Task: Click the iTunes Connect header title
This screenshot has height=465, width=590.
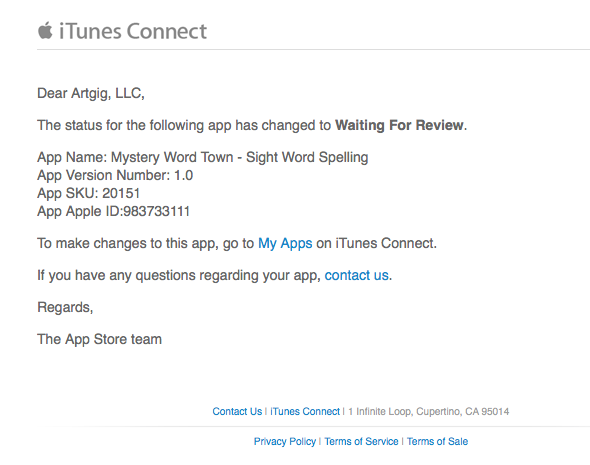Action: coord(133,31)
